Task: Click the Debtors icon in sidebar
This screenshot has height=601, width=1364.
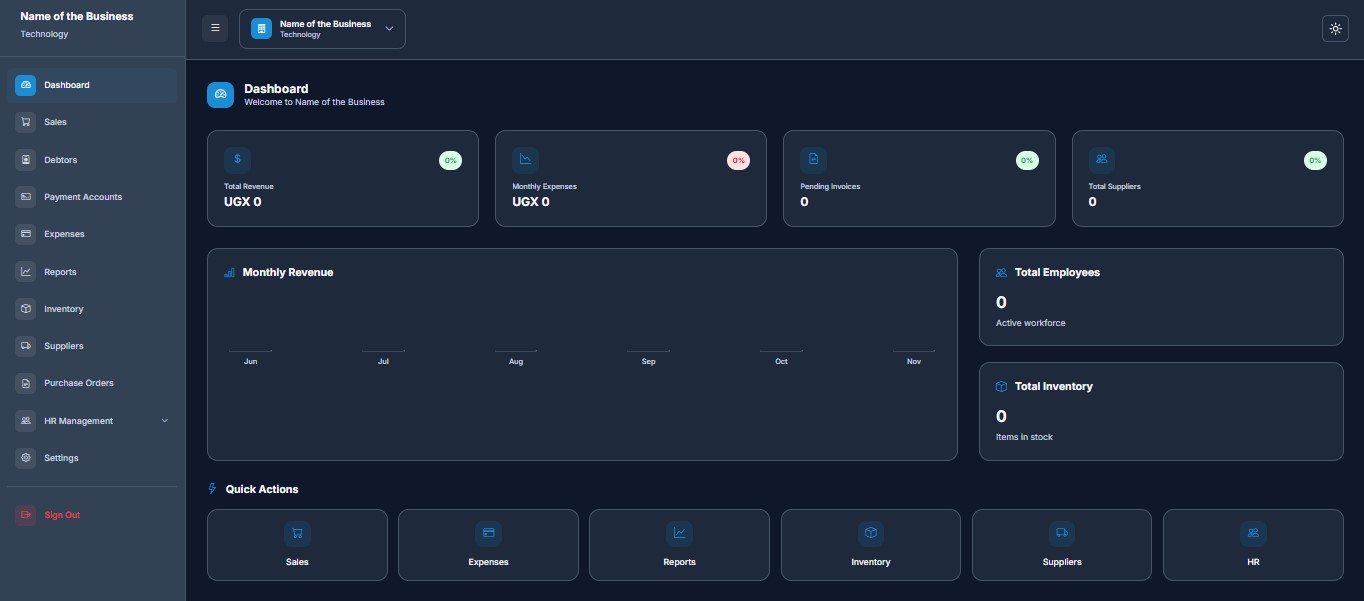Action: [x=25, y=160]
